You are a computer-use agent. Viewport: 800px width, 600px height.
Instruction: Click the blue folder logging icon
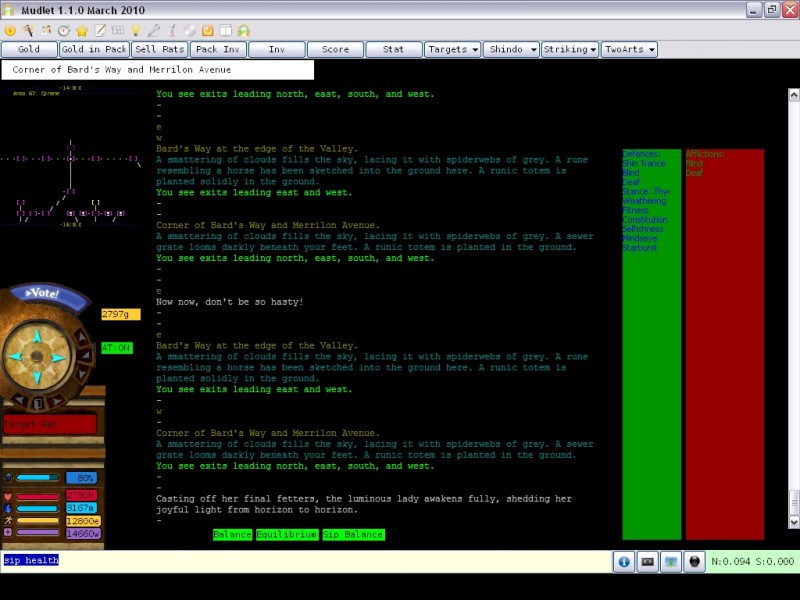(671, 562)
